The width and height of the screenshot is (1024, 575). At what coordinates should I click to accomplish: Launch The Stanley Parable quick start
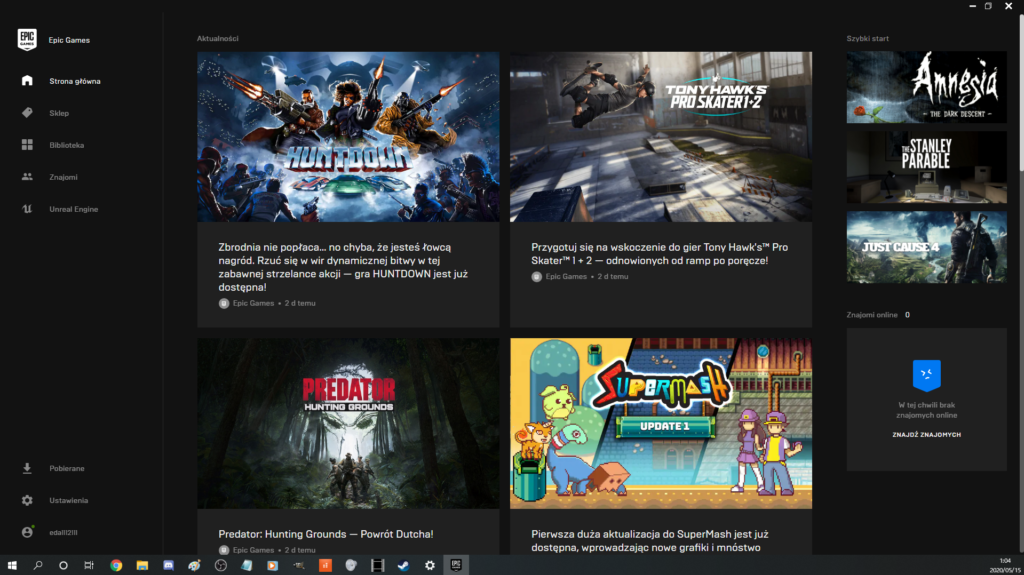coord(926,167)
